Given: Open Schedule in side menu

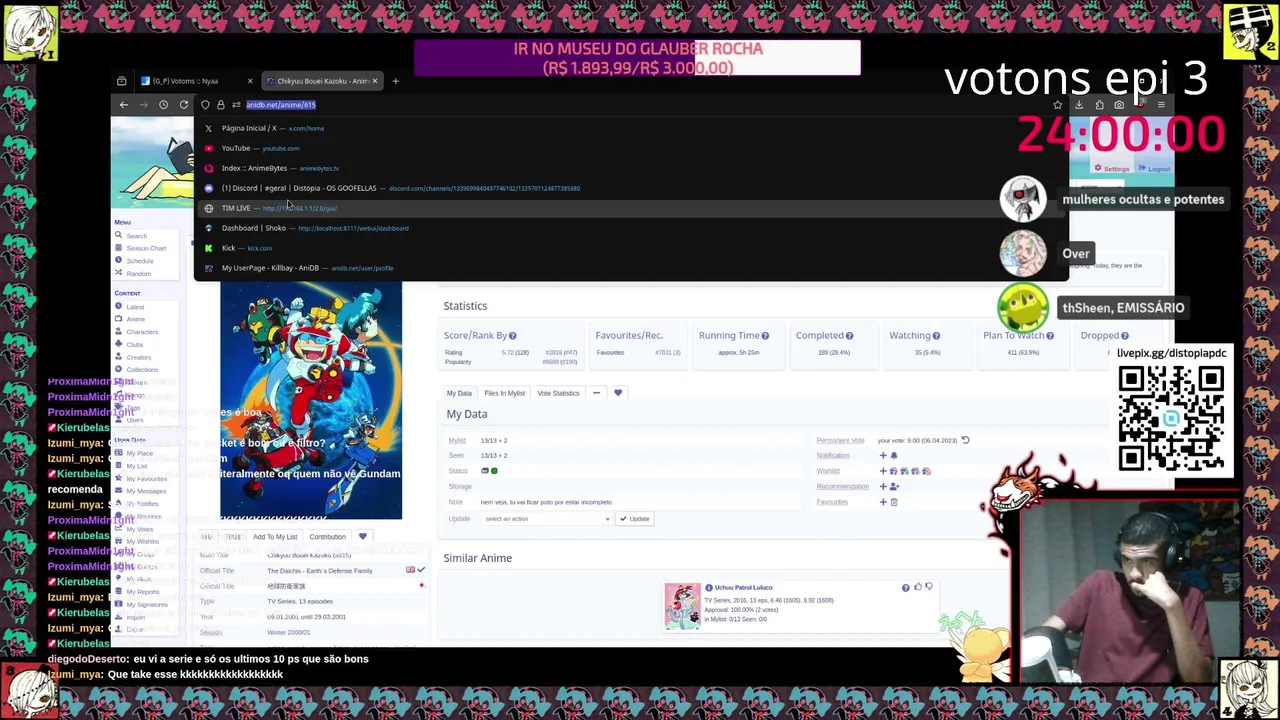Looking at the screenshot, I should click(x=140, y=261).
